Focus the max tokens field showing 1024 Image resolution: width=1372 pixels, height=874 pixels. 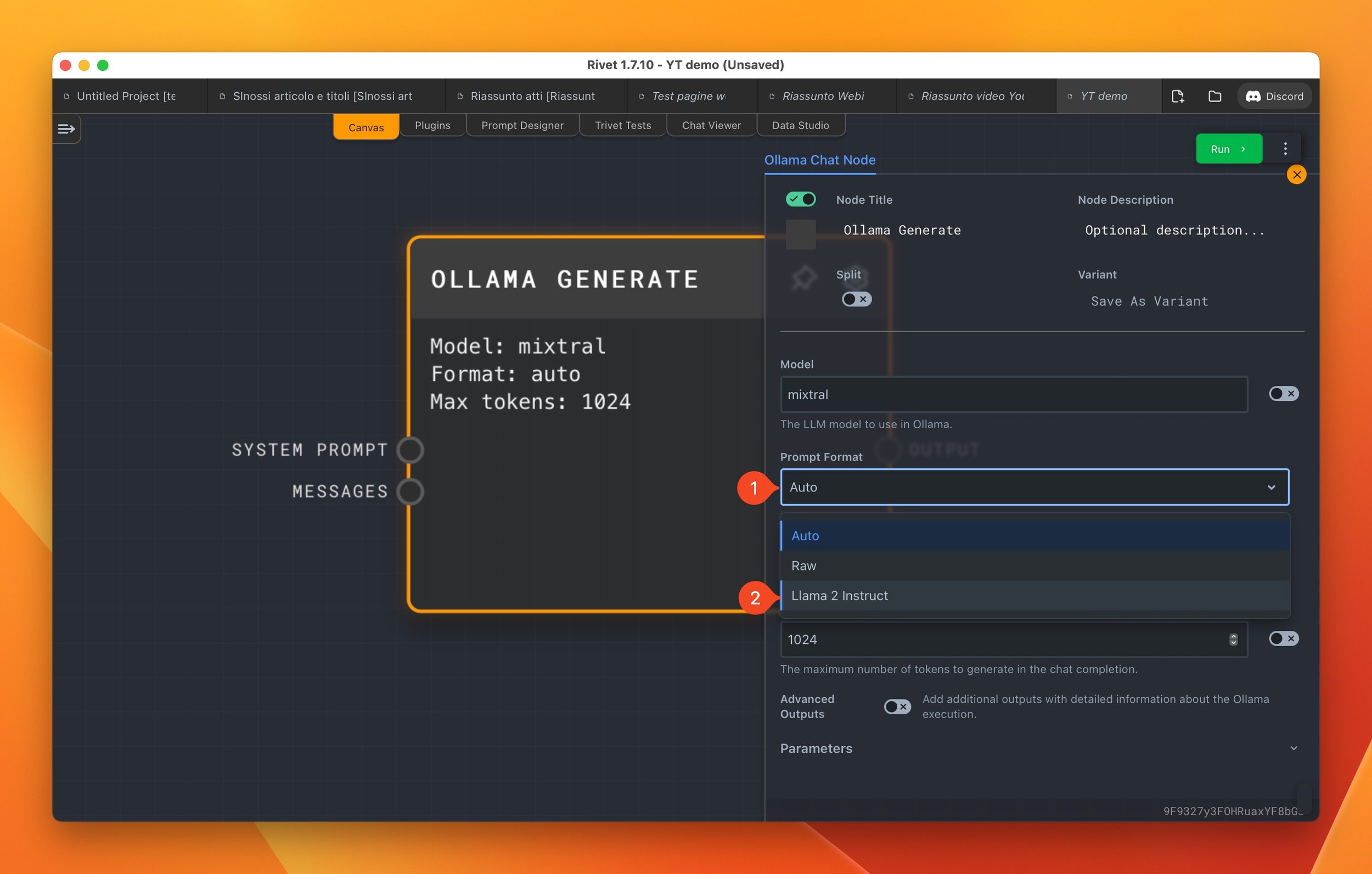(1014, 640)
